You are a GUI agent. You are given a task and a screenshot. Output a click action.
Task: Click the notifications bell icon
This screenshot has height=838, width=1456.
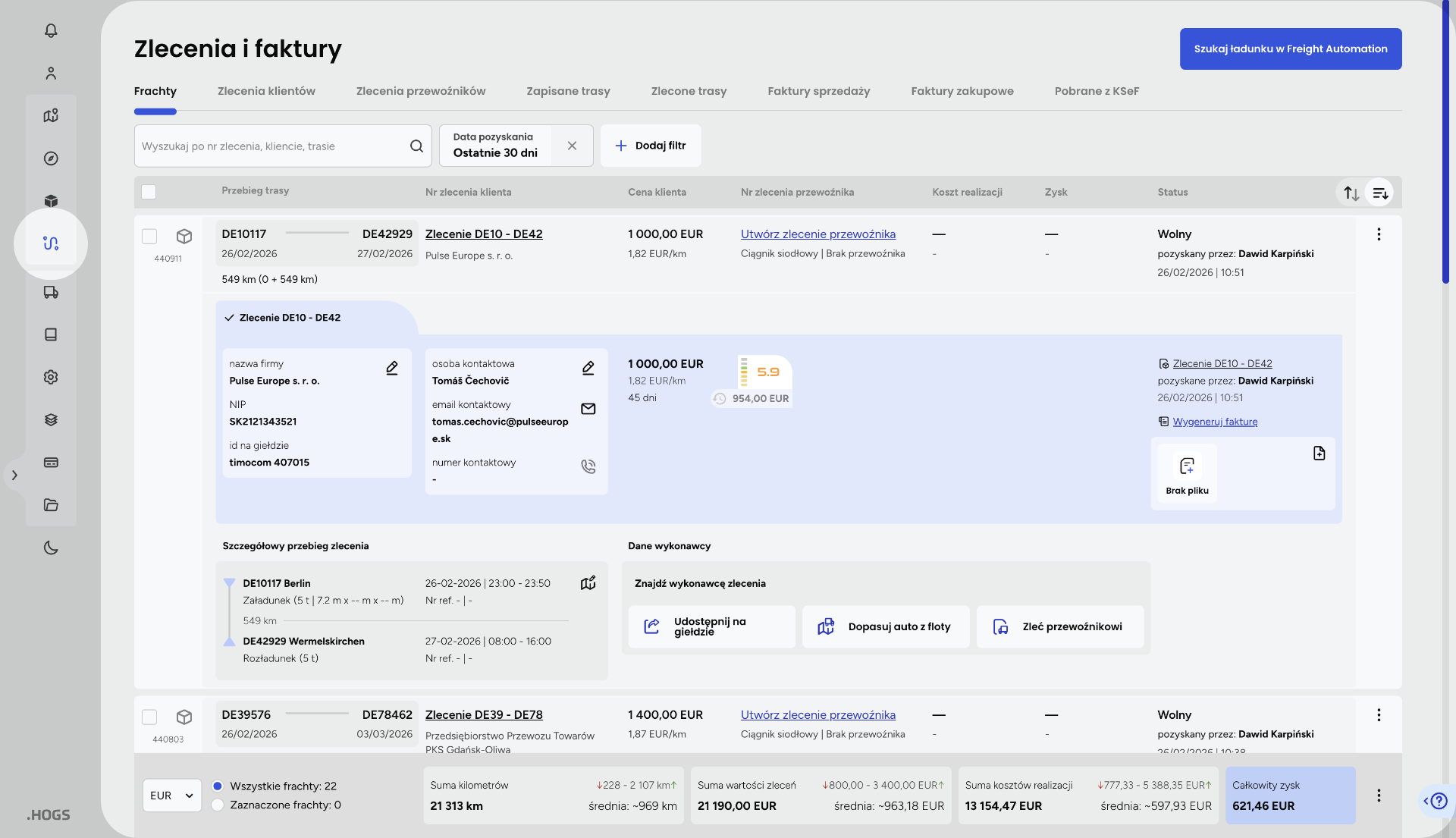(51, 30)
